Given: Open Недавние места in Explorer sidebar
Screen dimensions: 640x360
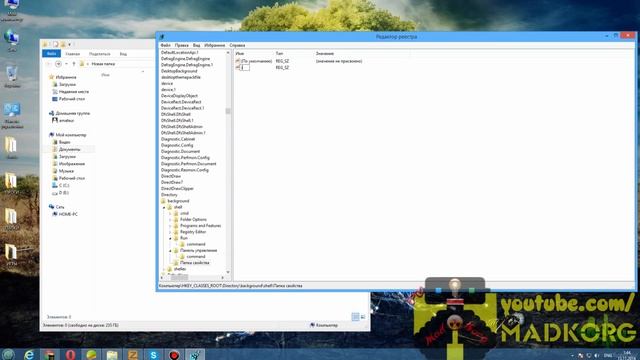Looking at the screenshot, I should [74, 92].
